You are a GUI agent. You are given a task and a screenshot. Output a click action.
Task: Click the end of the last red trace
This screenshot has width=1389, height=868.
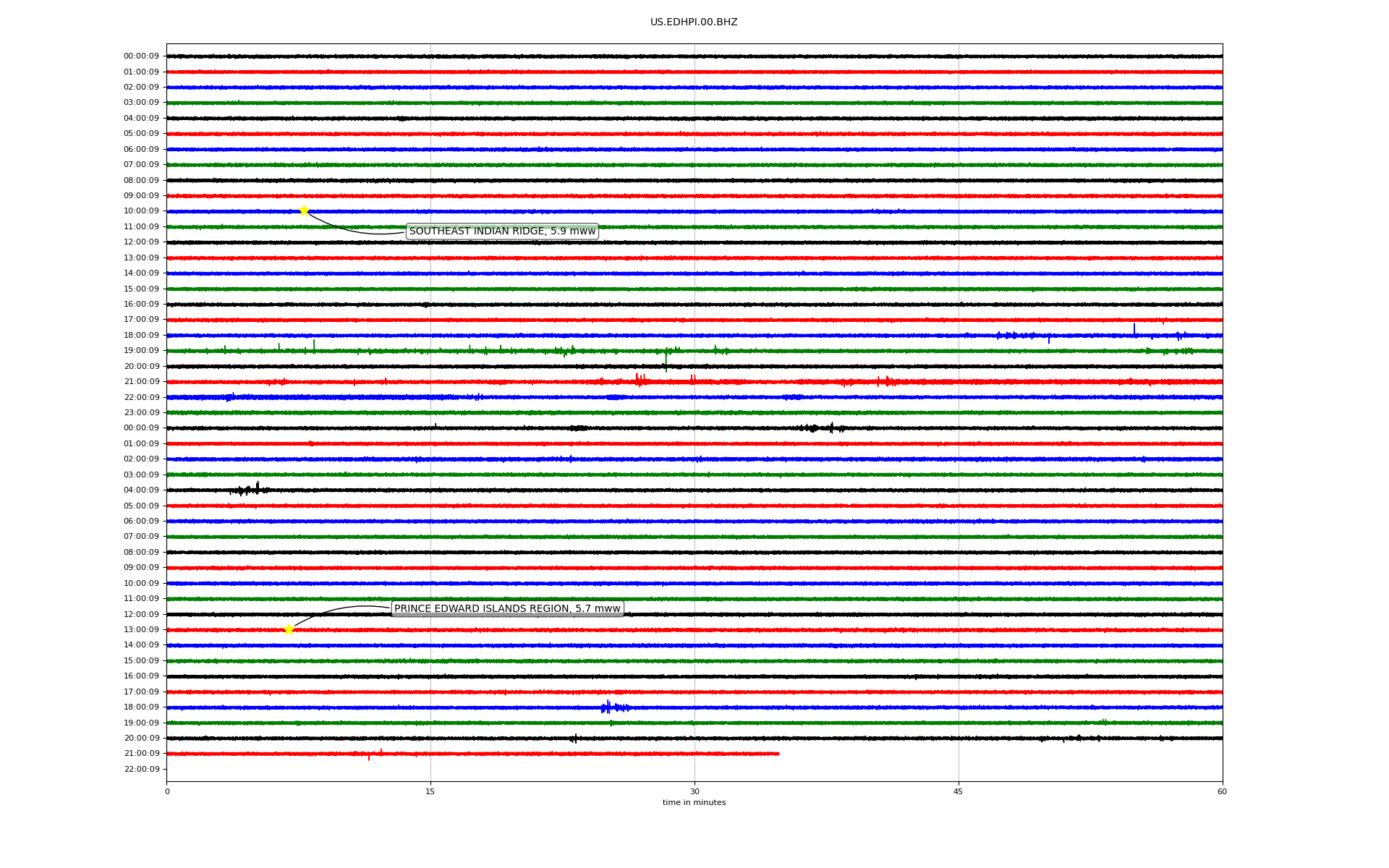pos(778,754)
